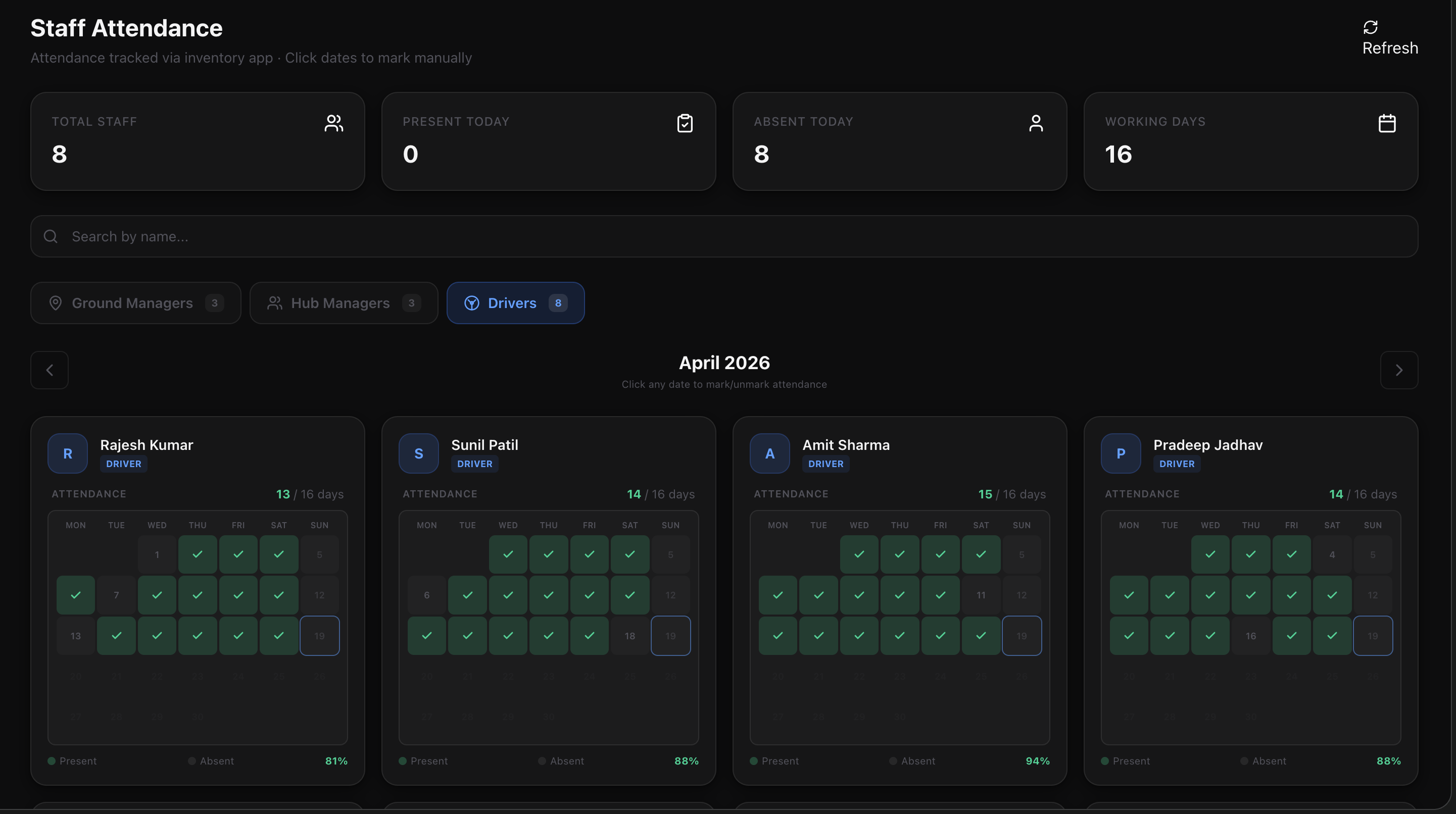Click Rajesh Kumar's R avatar
The height and width of the screenshot is (814, 1456).
coord(68,453)
